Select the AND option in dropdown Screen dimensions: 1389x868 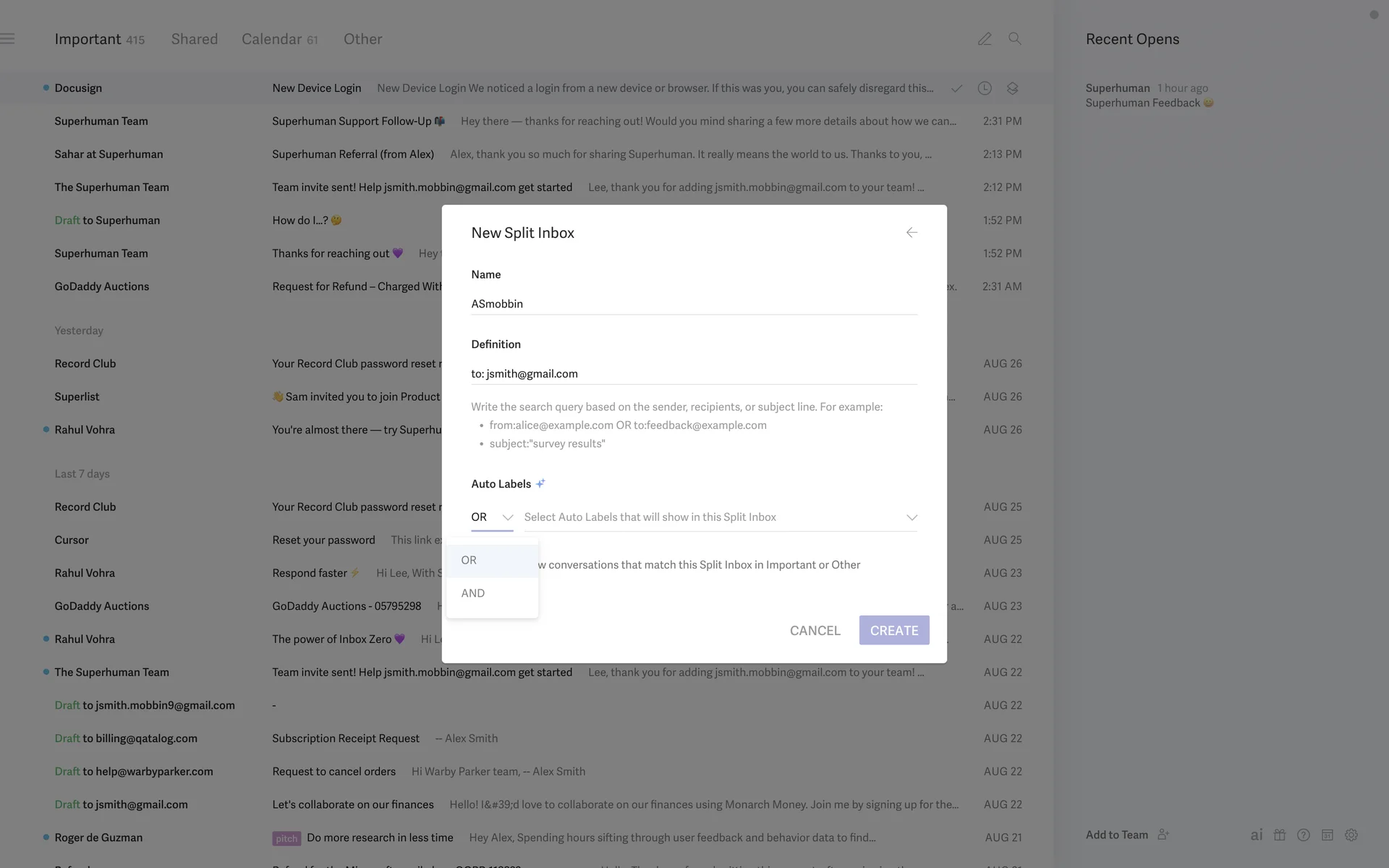pos(473,593)
